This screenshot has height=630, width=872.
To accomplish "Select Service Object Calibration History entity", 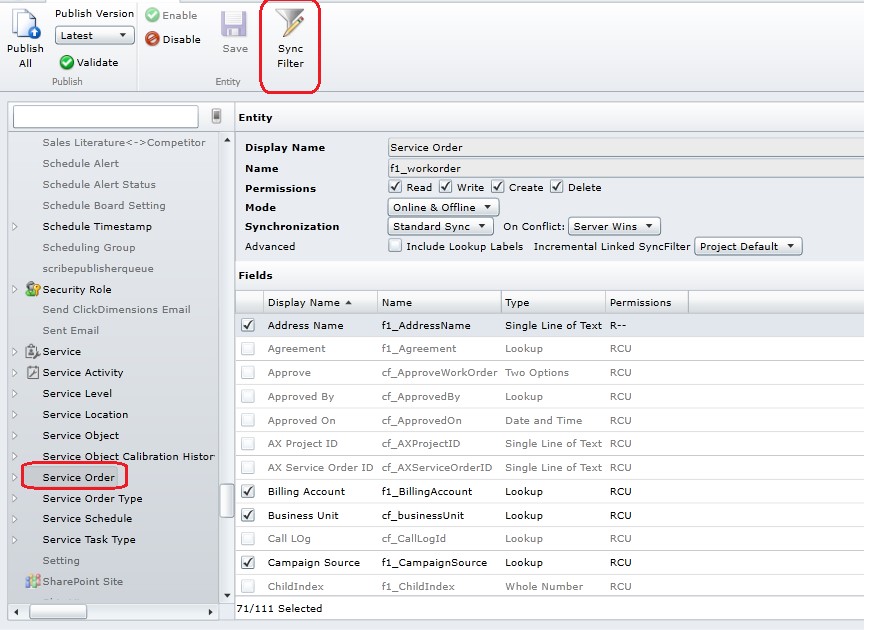I will coord(128,456).
